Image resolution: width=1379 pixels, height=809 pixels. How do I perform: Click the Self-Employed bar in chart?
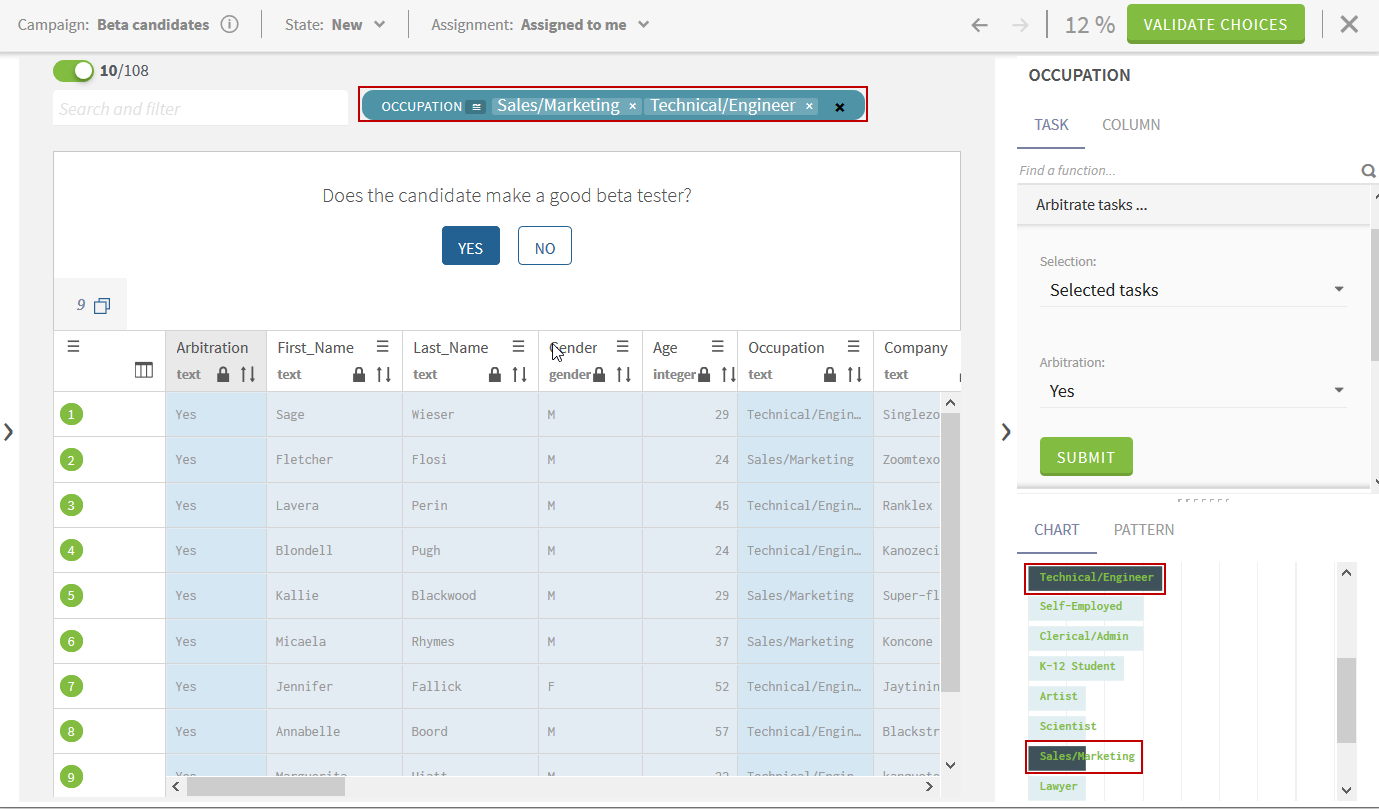coord(1080,607)
